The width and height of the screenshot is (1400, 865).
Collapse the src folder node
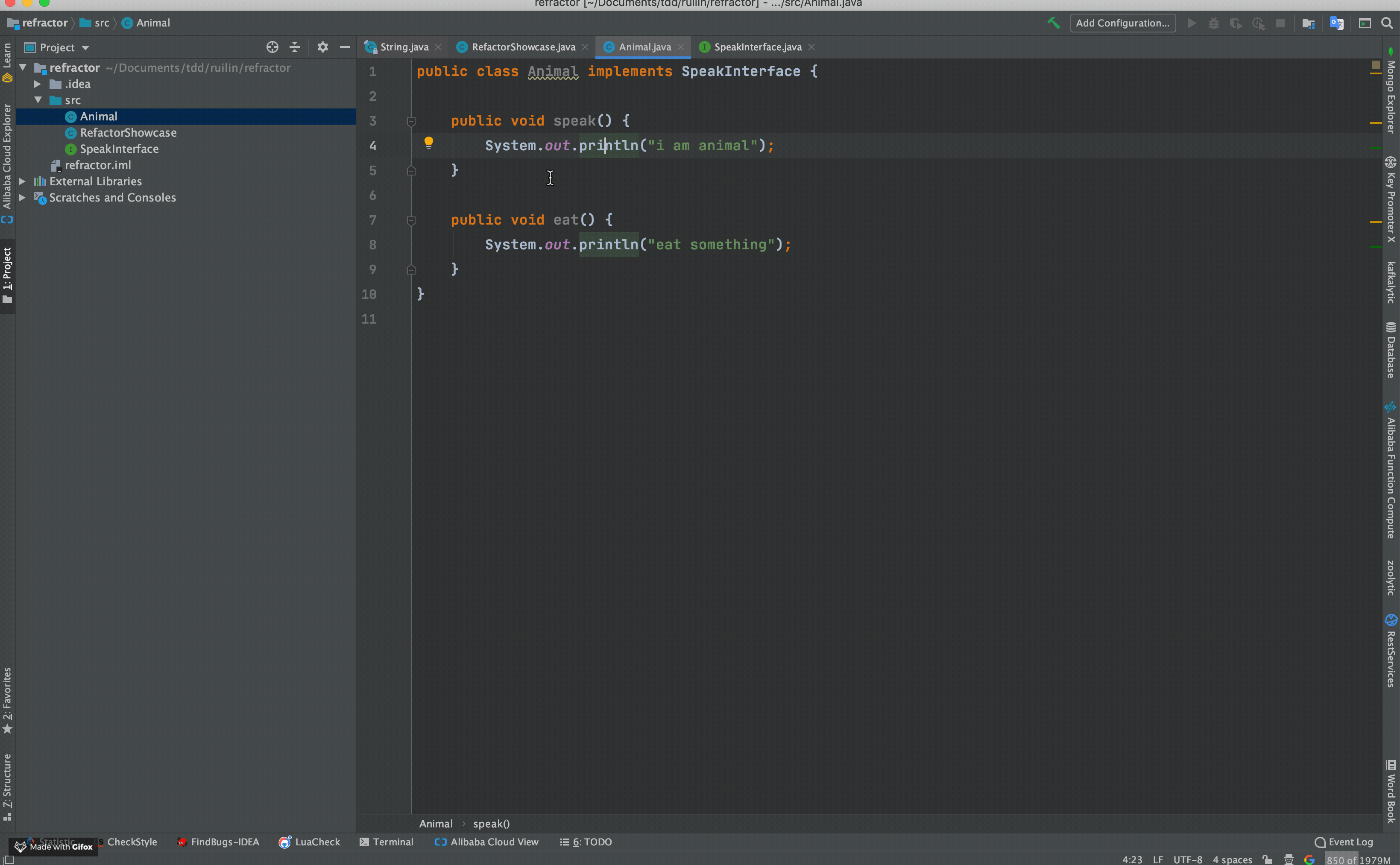38,100
